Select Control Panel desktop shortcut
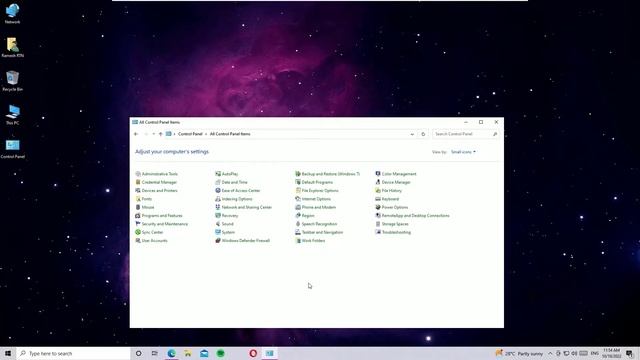The height and width of the screenshot is (360, 640). (x=13, y=149)
